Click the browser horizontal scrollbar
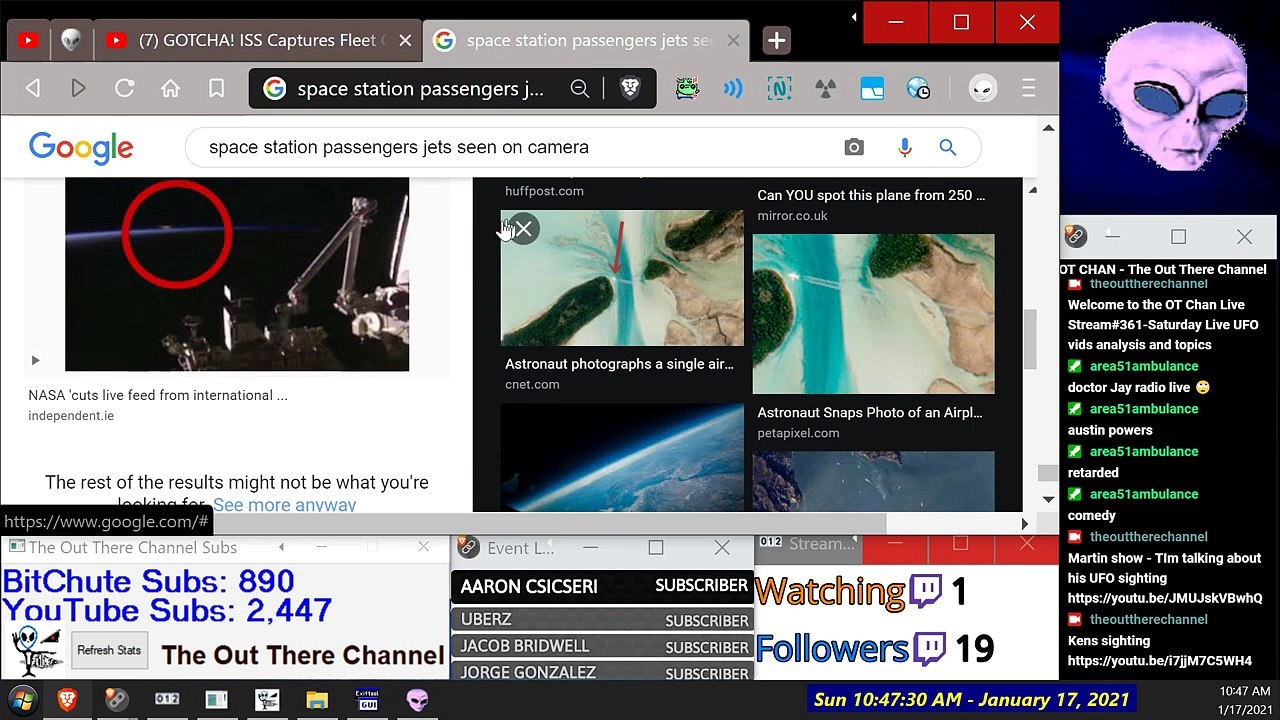 pos(548,523)
